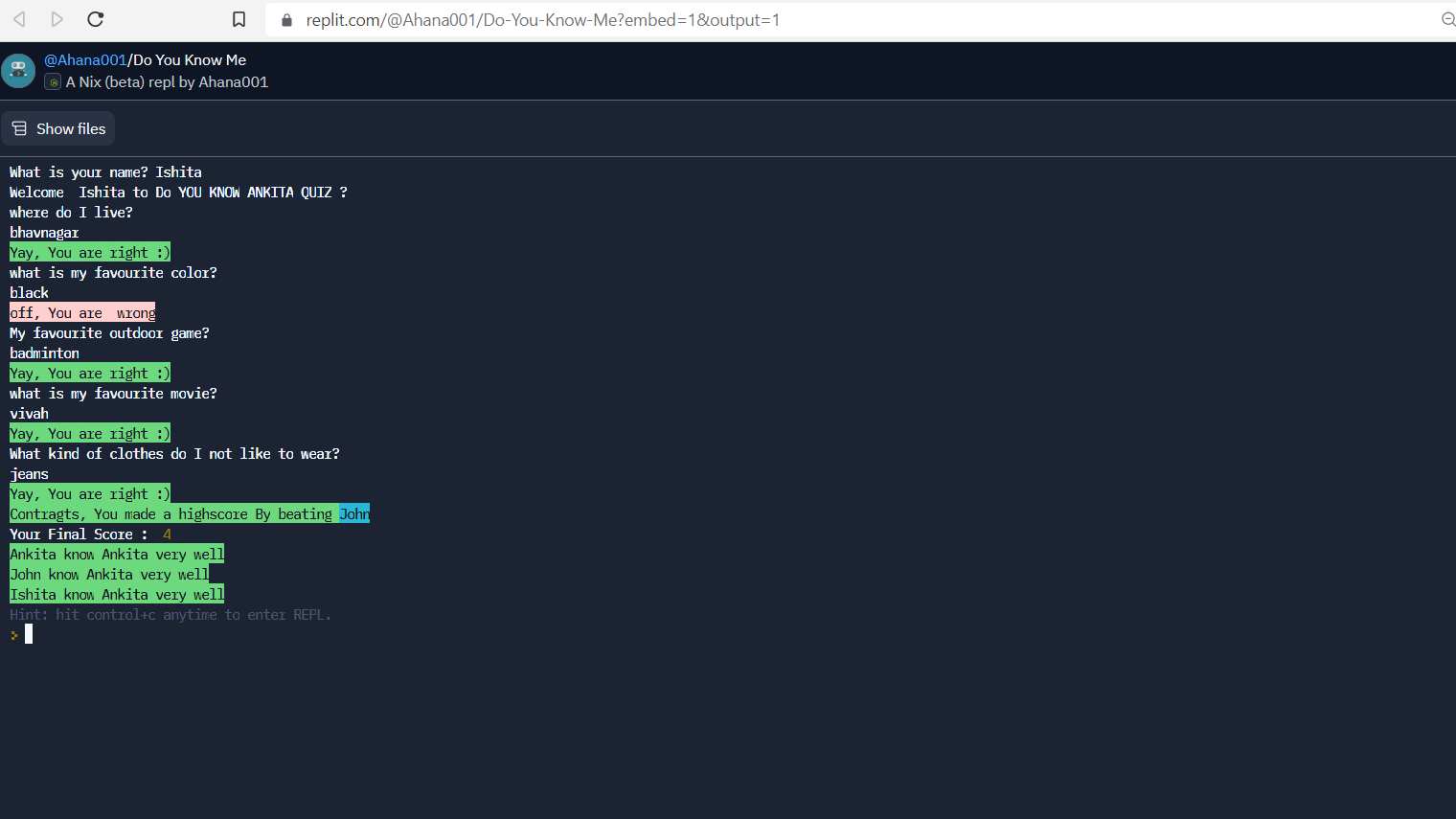Click the Ishita know Ankita very well line
The height and width of the screenshot is (819, 1456).
pos(116,594)
